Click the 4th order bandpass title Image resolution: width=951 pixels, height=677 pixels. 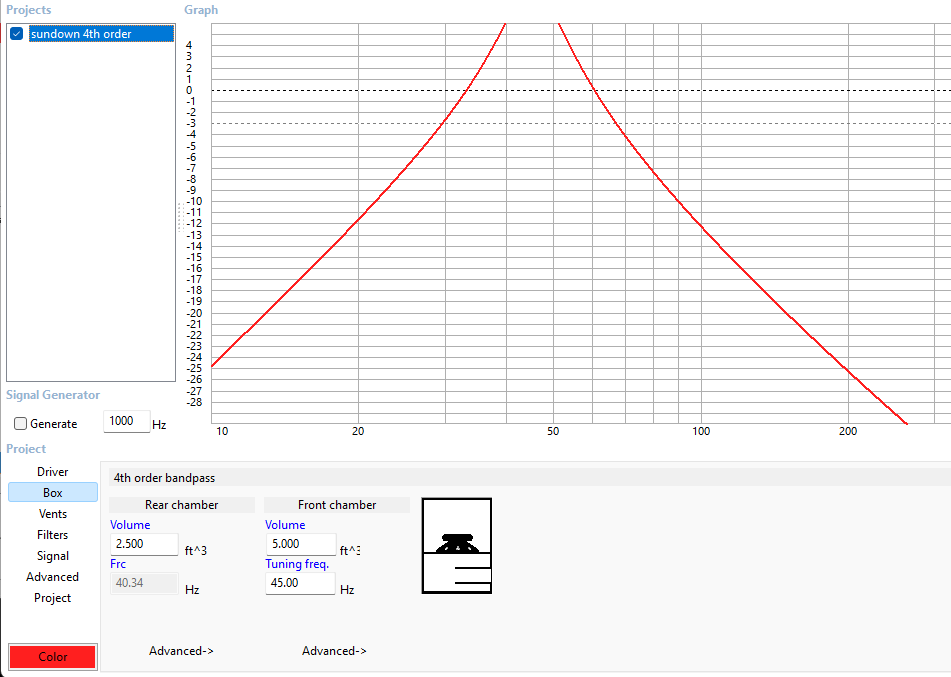coord(164,478)
